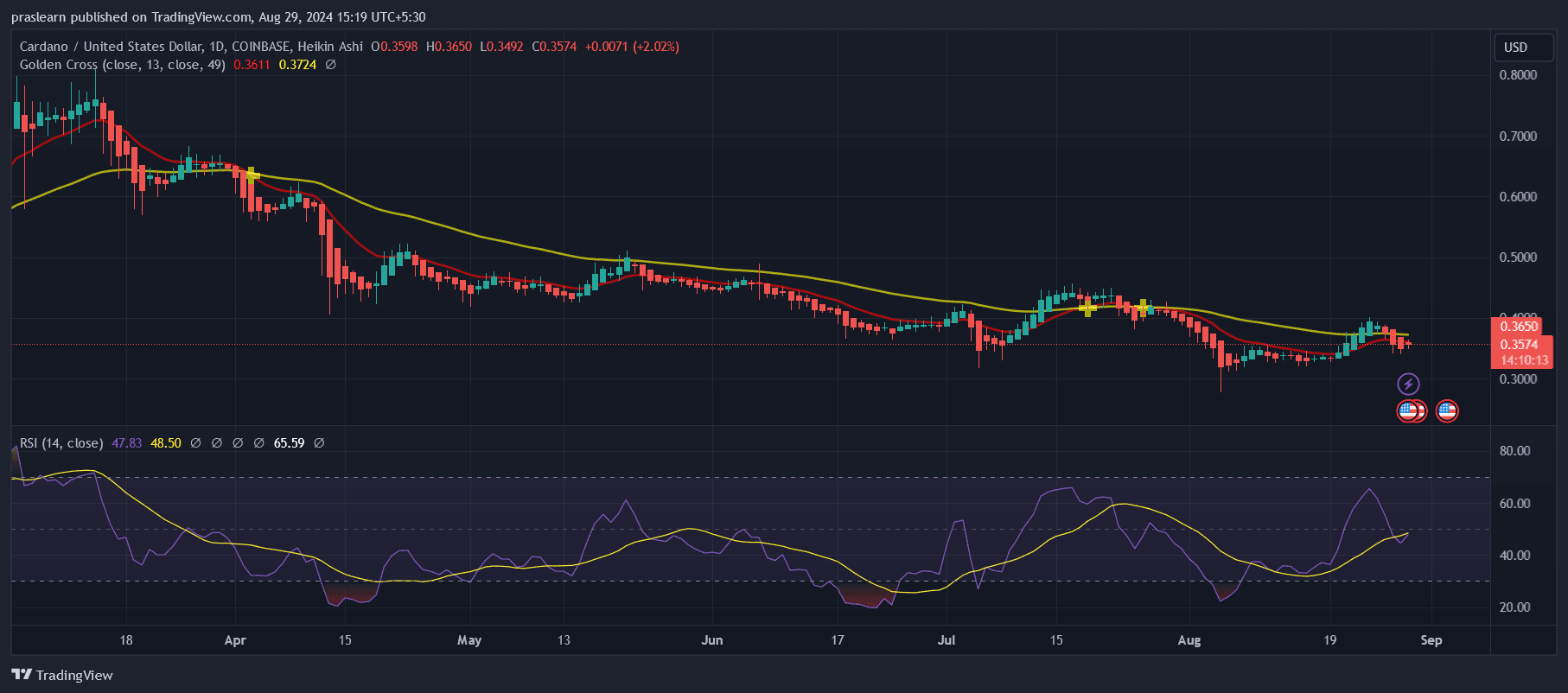Click the 0.3000 price axis label
Viewport: 1568px width, 693px height.
1518,379
